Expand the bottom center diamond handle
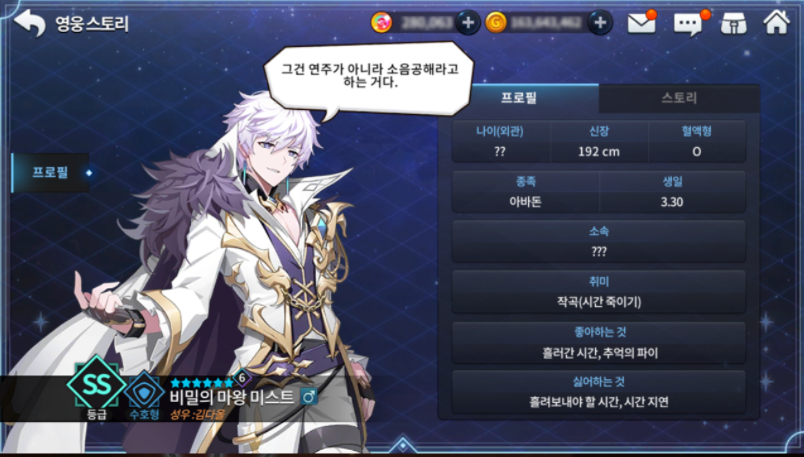The width and height of the screenshot is (804, 457). (403, 445)
